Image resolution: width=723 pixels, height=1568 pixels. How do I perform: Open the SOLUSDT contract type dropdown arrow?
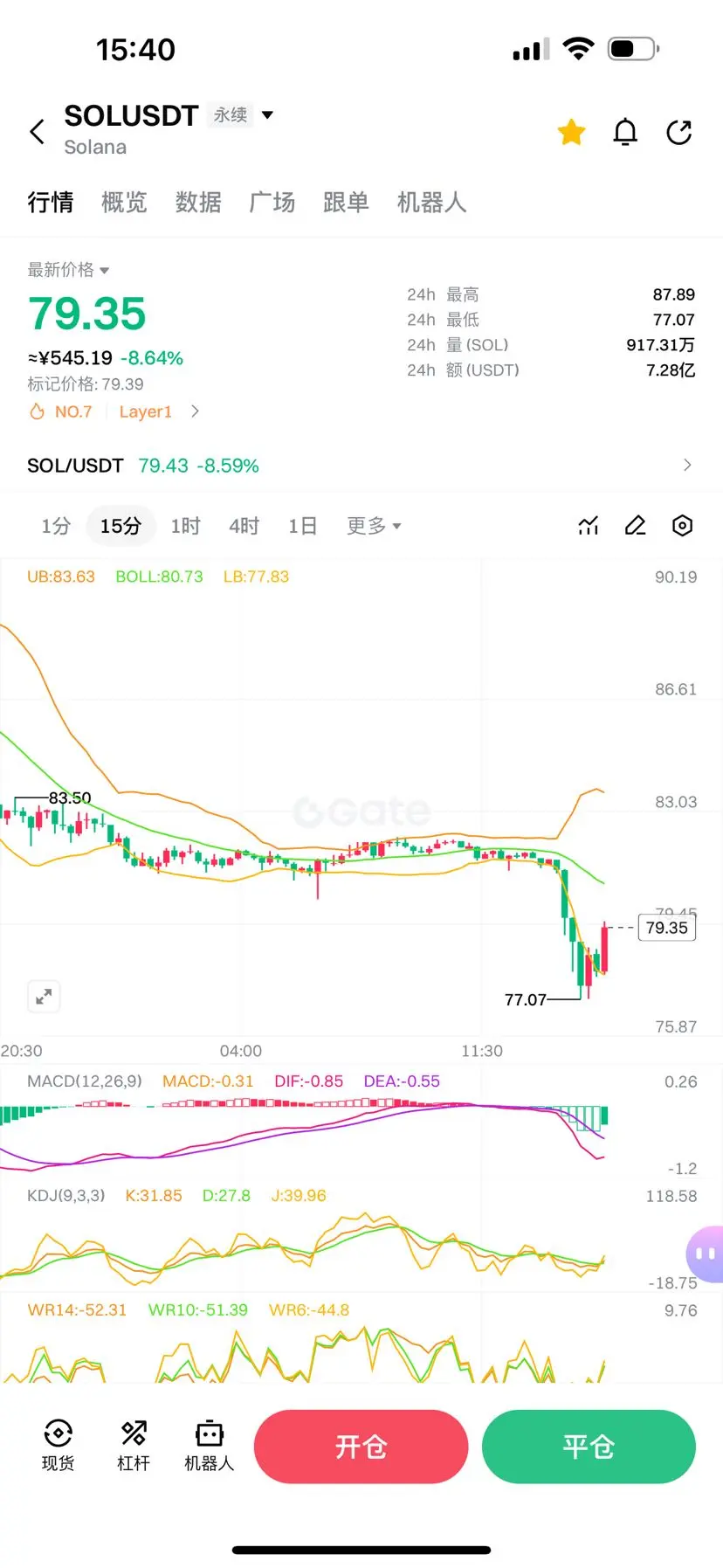(267, 114)
